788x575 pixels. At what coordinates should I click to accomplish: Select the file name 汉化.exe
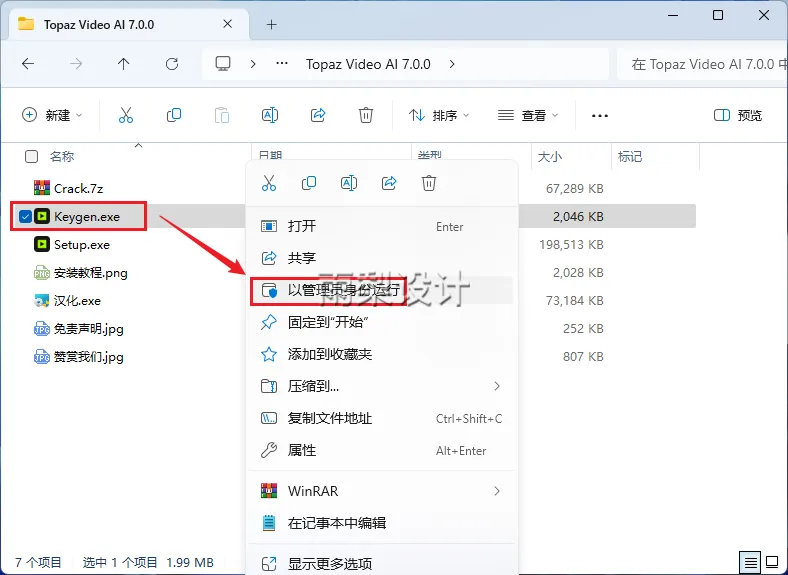[x=77, y=301]
